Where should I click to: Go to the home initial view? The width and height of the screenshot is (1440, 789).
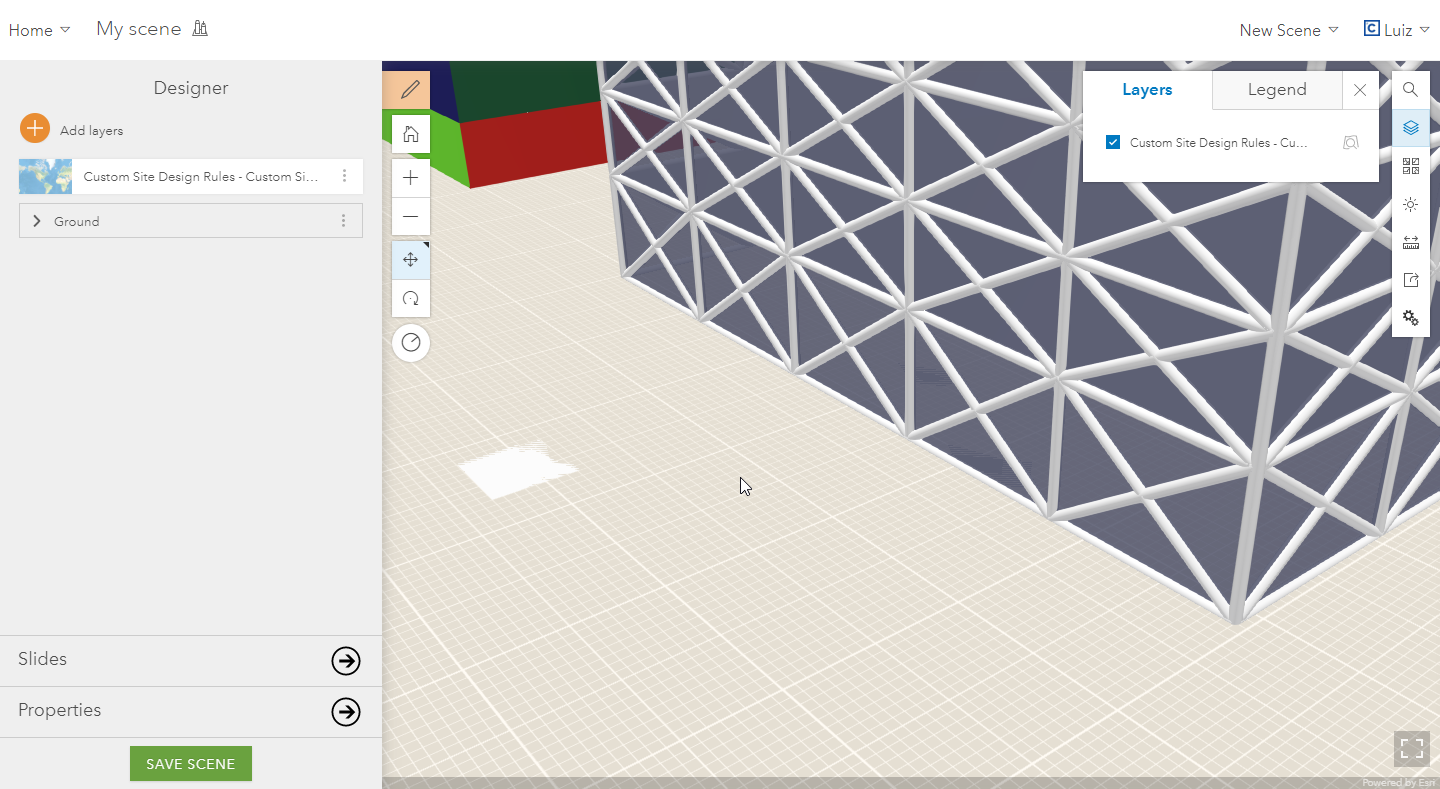(410, 134)
